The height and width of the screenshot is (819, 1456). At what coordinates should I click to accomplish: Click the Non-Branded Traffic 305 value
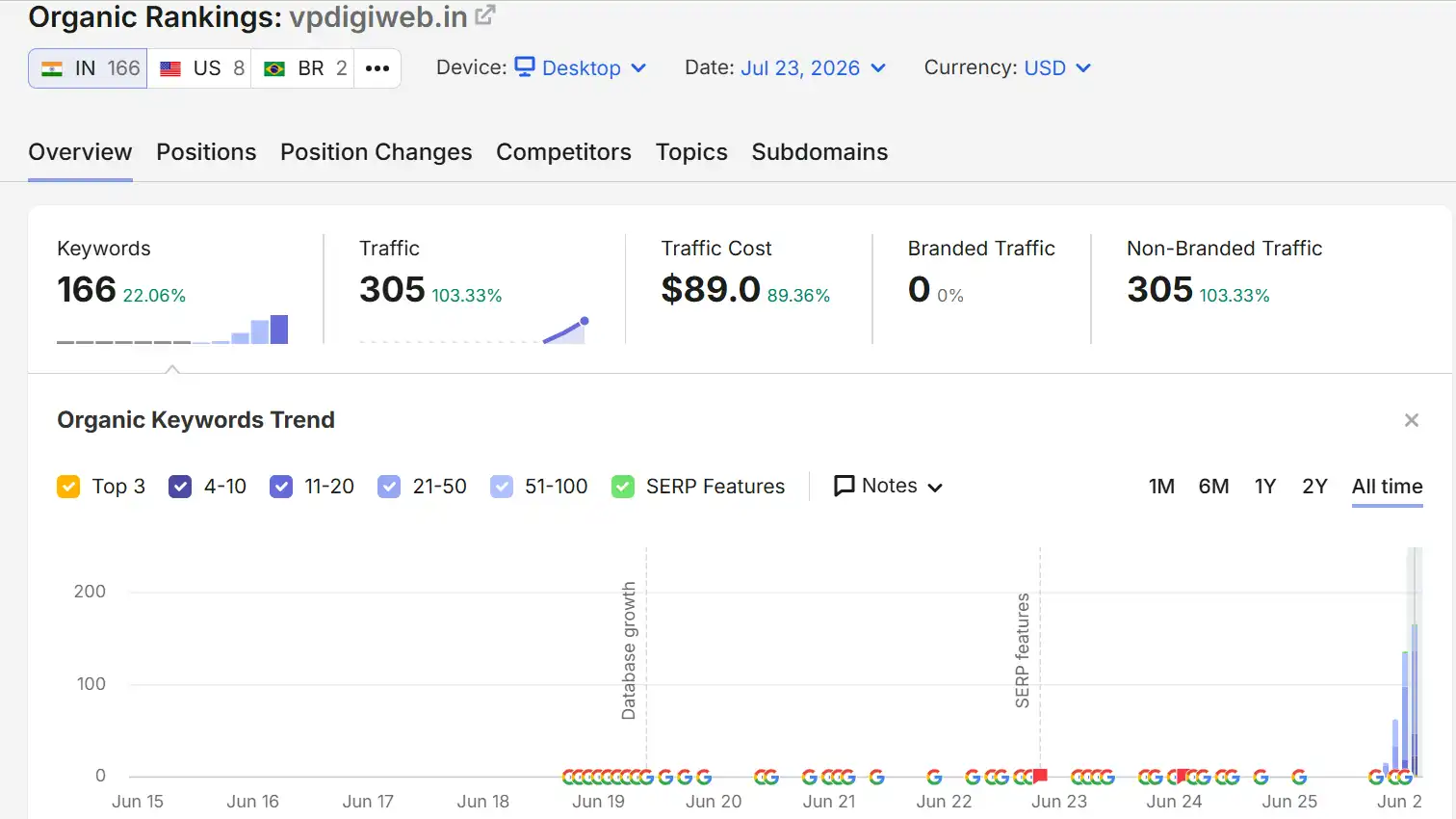[1159, 289]
